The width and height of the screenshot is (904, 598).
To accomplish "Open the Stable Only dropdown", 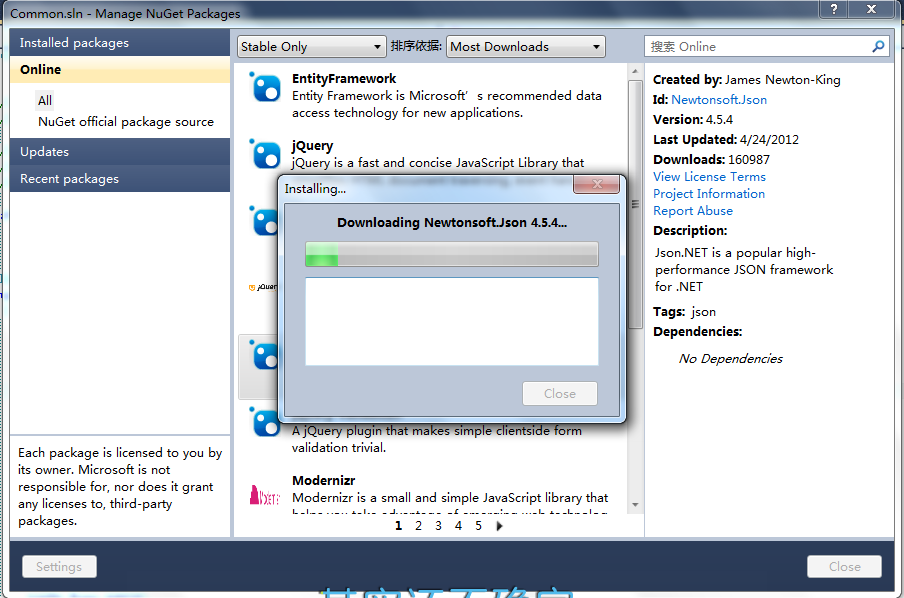I will tap(311, 47).
